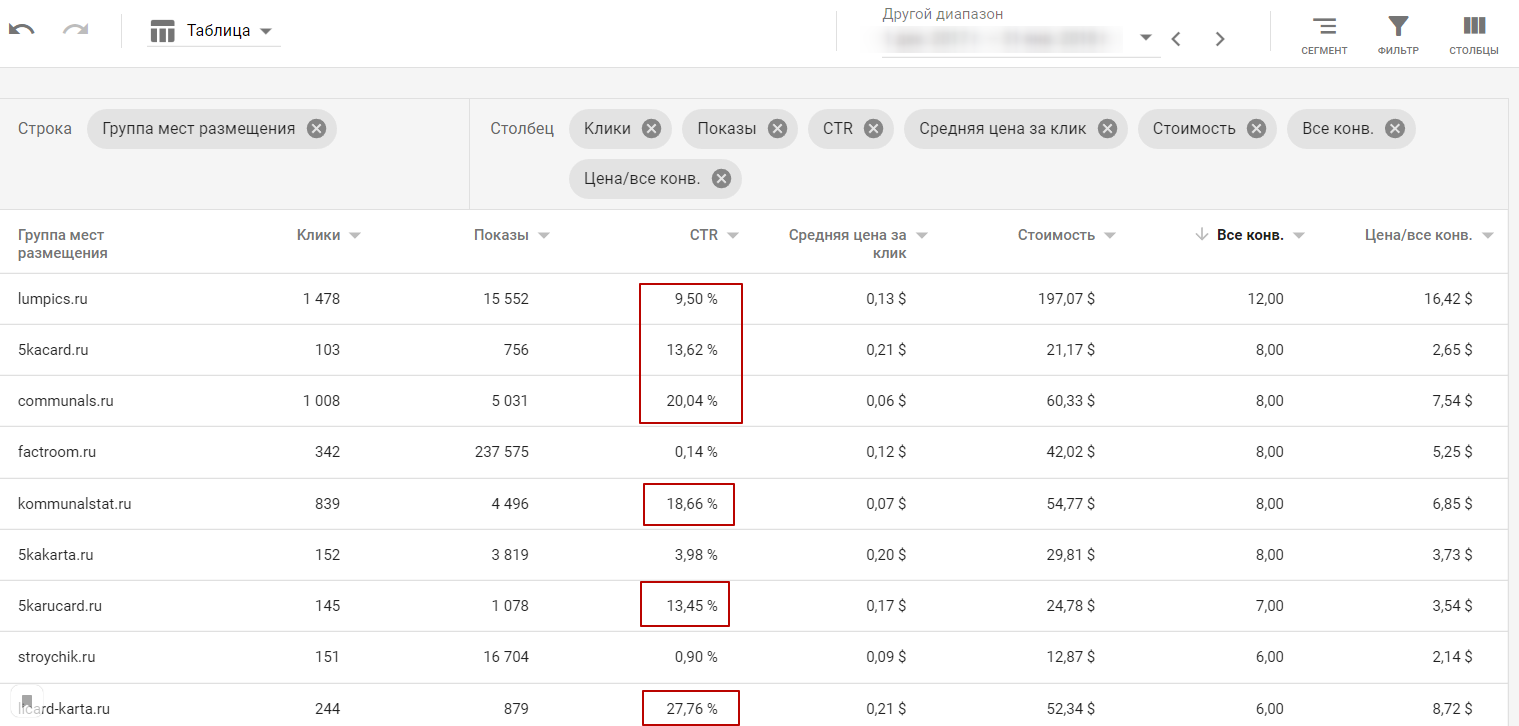Select the 5kakarta.ru row name

[x=56, y=555]
